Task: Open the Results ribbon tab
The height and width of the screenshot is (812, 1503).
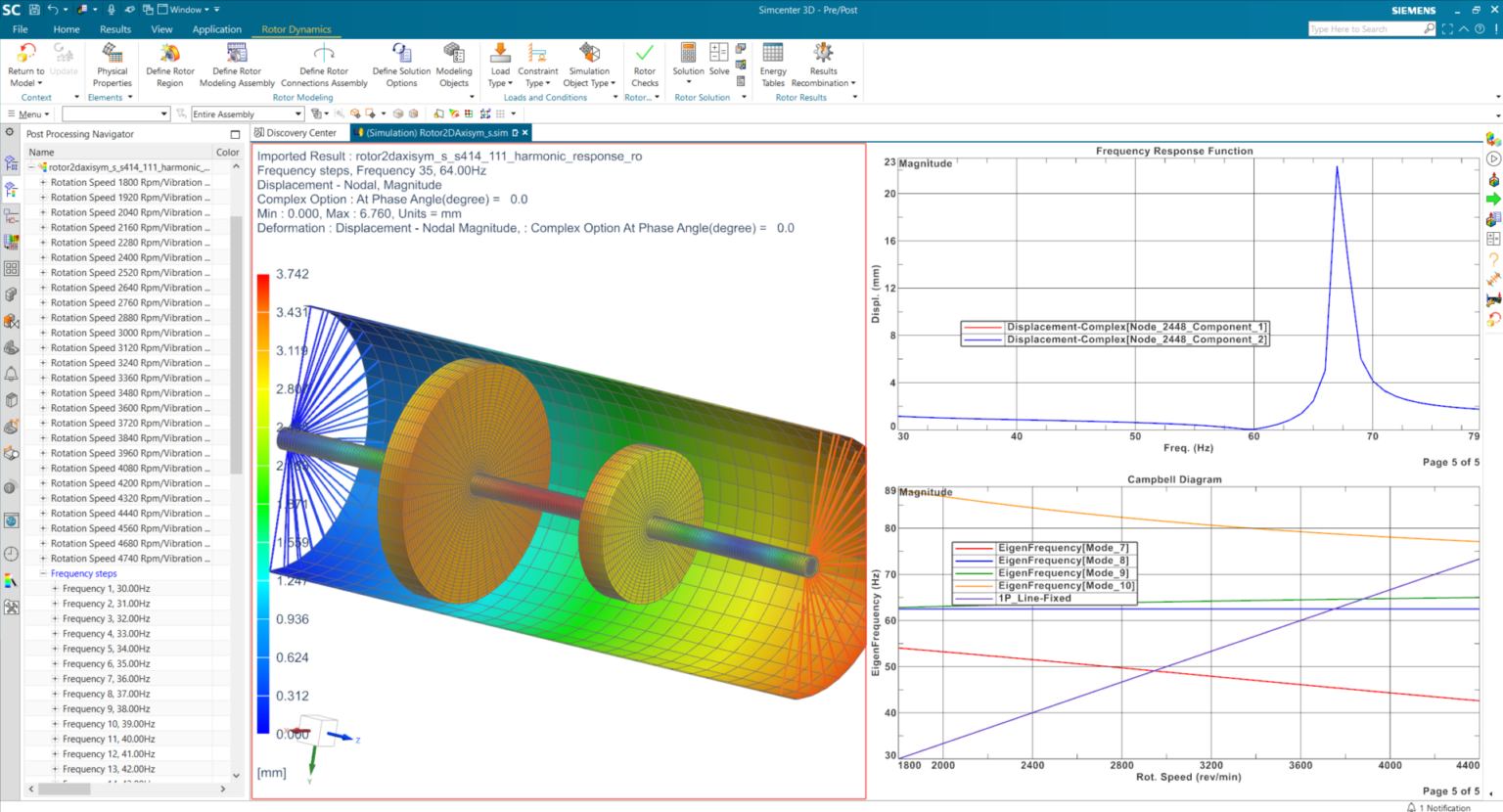Action: 114,29
